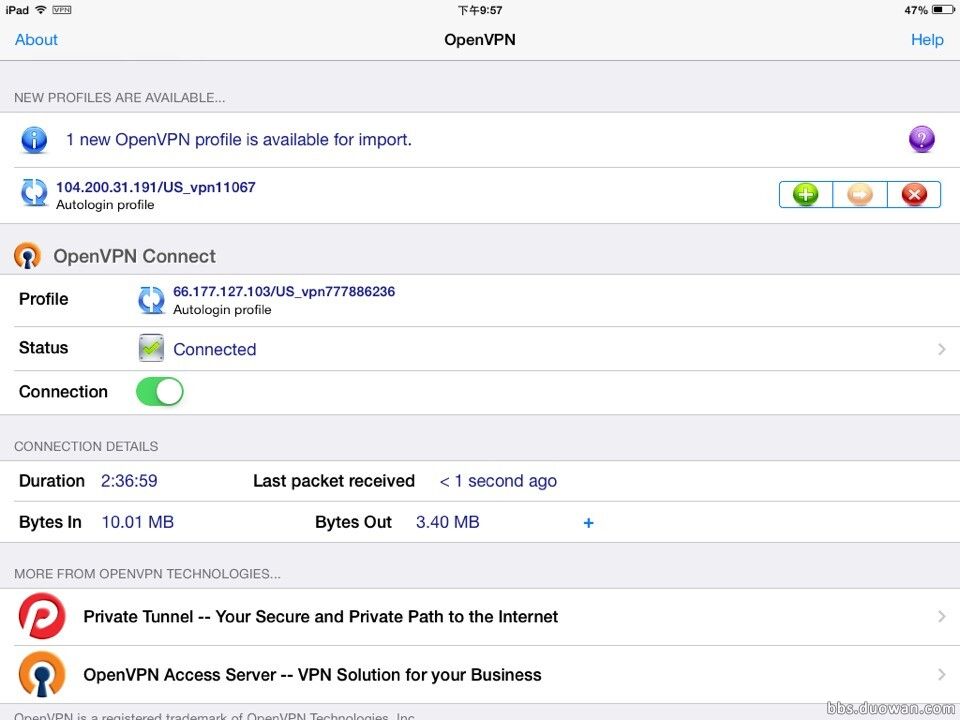Open the About page
Viewport: 960px width, 720px height.
[36, 40]
